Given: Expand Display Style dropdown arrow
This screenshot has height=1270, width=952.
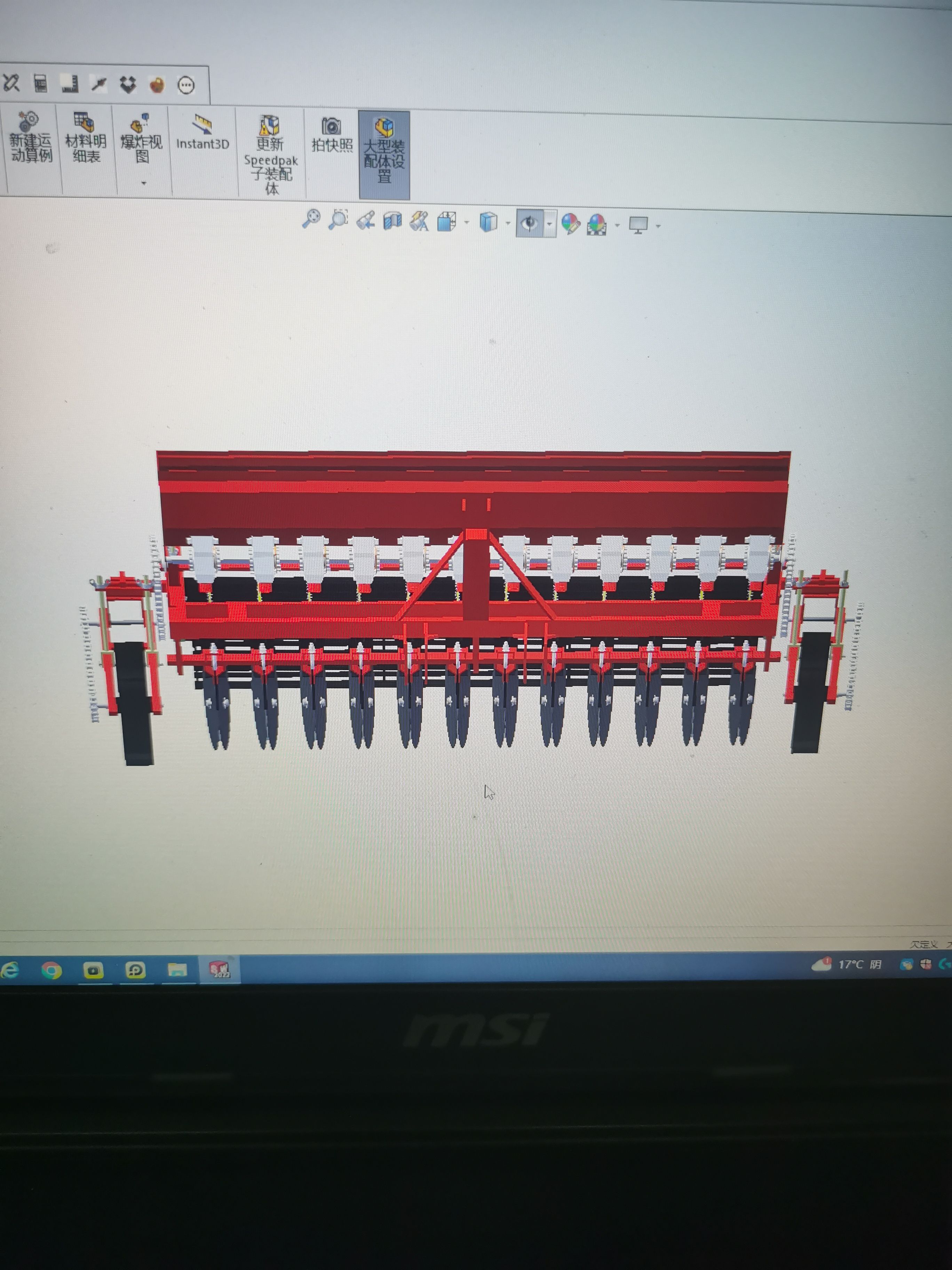Looking at the screenshot, I should 508,224.
